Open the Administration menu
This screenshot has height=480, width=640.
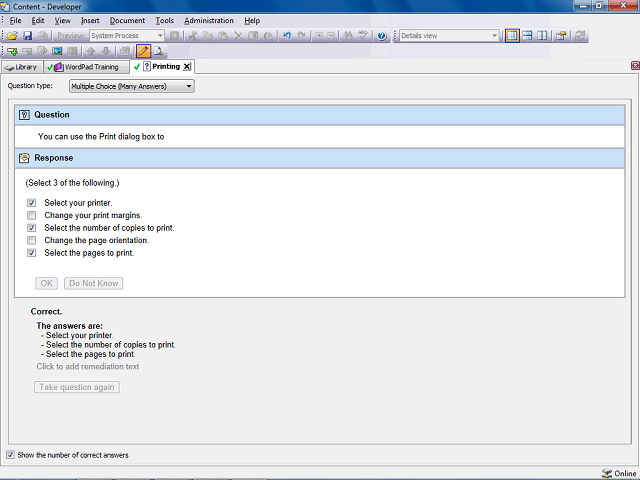[209, 20]
